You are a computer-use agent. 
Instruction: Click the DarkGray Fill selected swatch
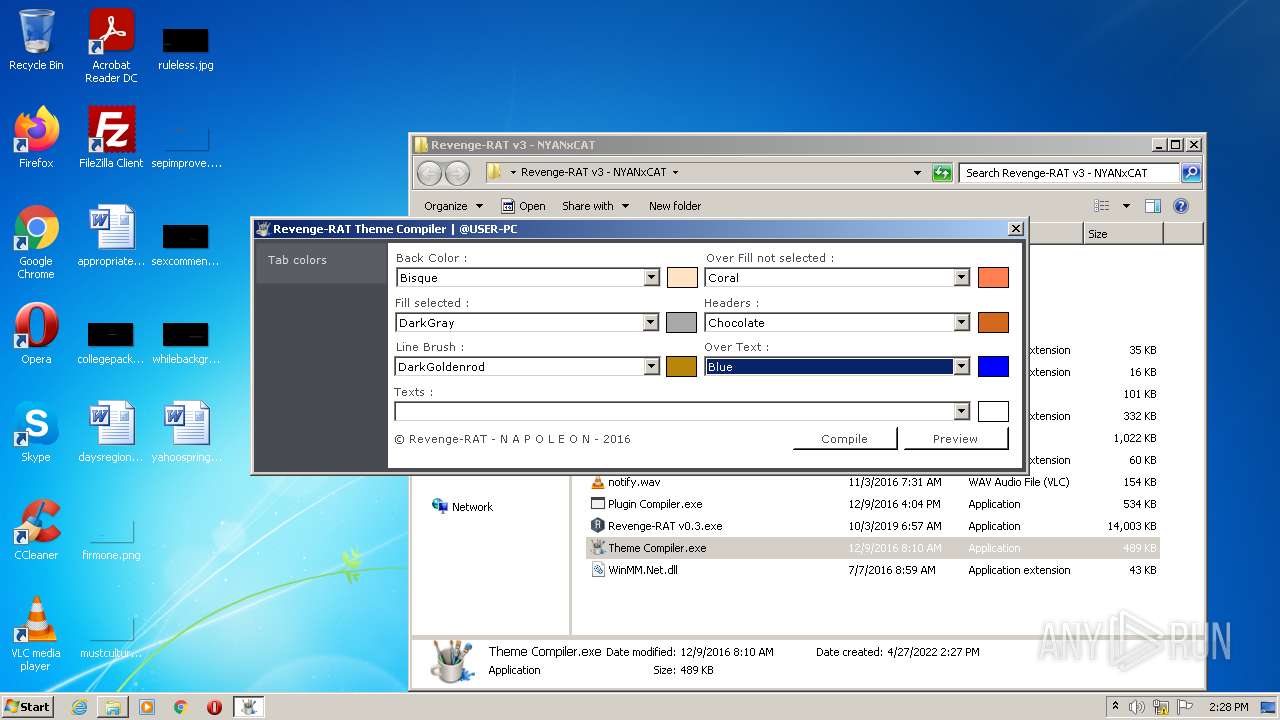682,322
